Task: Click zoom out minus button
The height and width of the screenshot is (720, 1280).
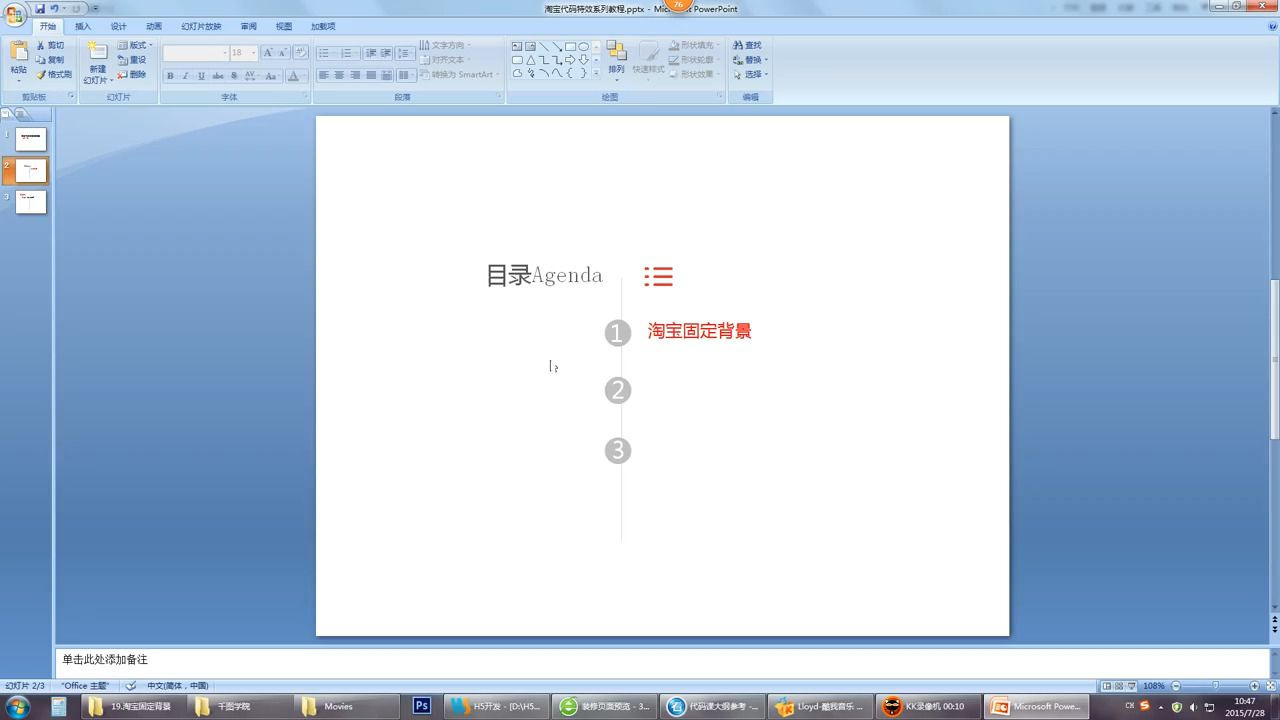Action: pyautogui.click(x=1176, y=686)
